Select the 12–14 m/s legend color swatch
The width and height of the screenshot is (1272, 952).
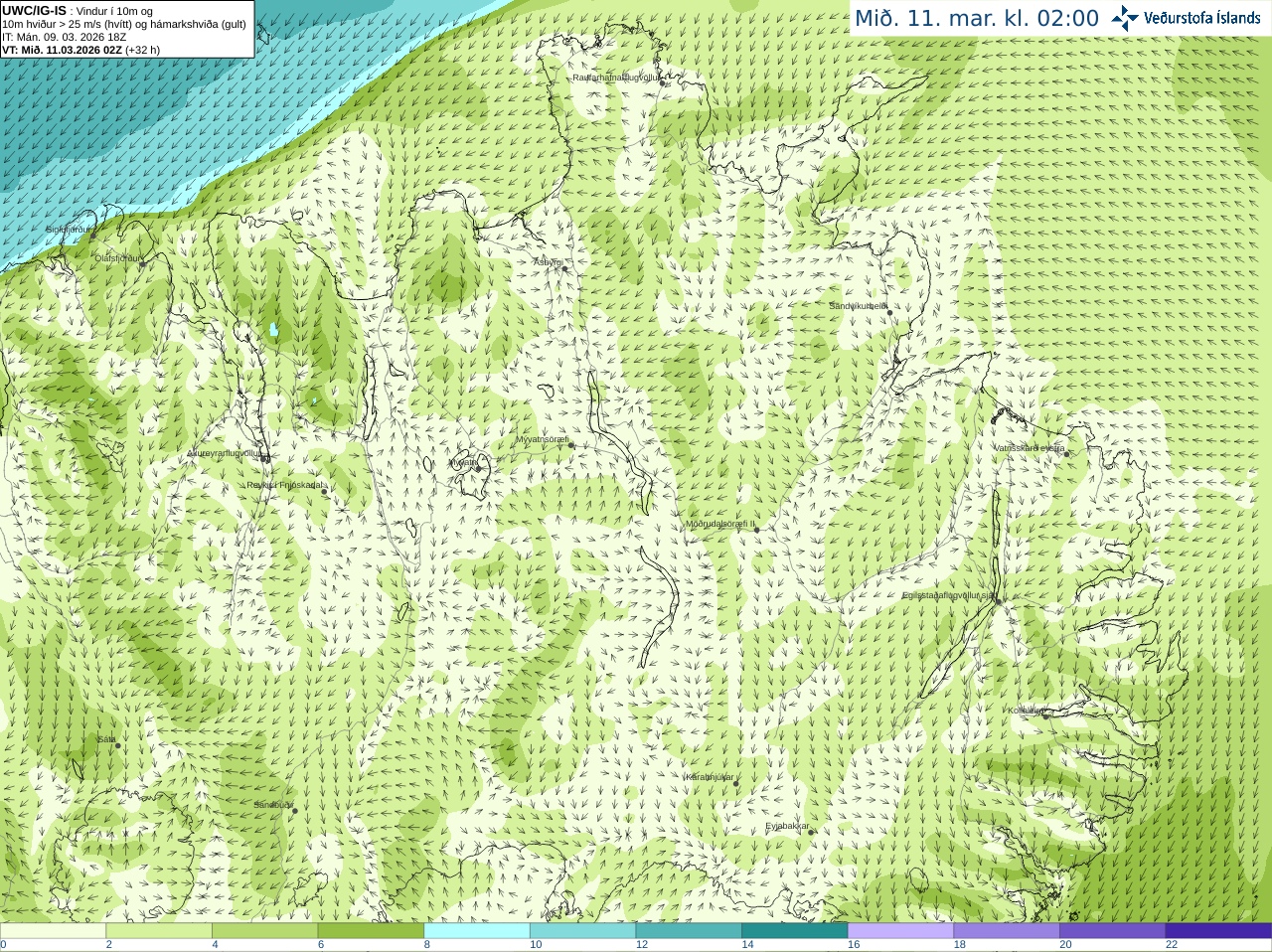(x=689, y=931)
